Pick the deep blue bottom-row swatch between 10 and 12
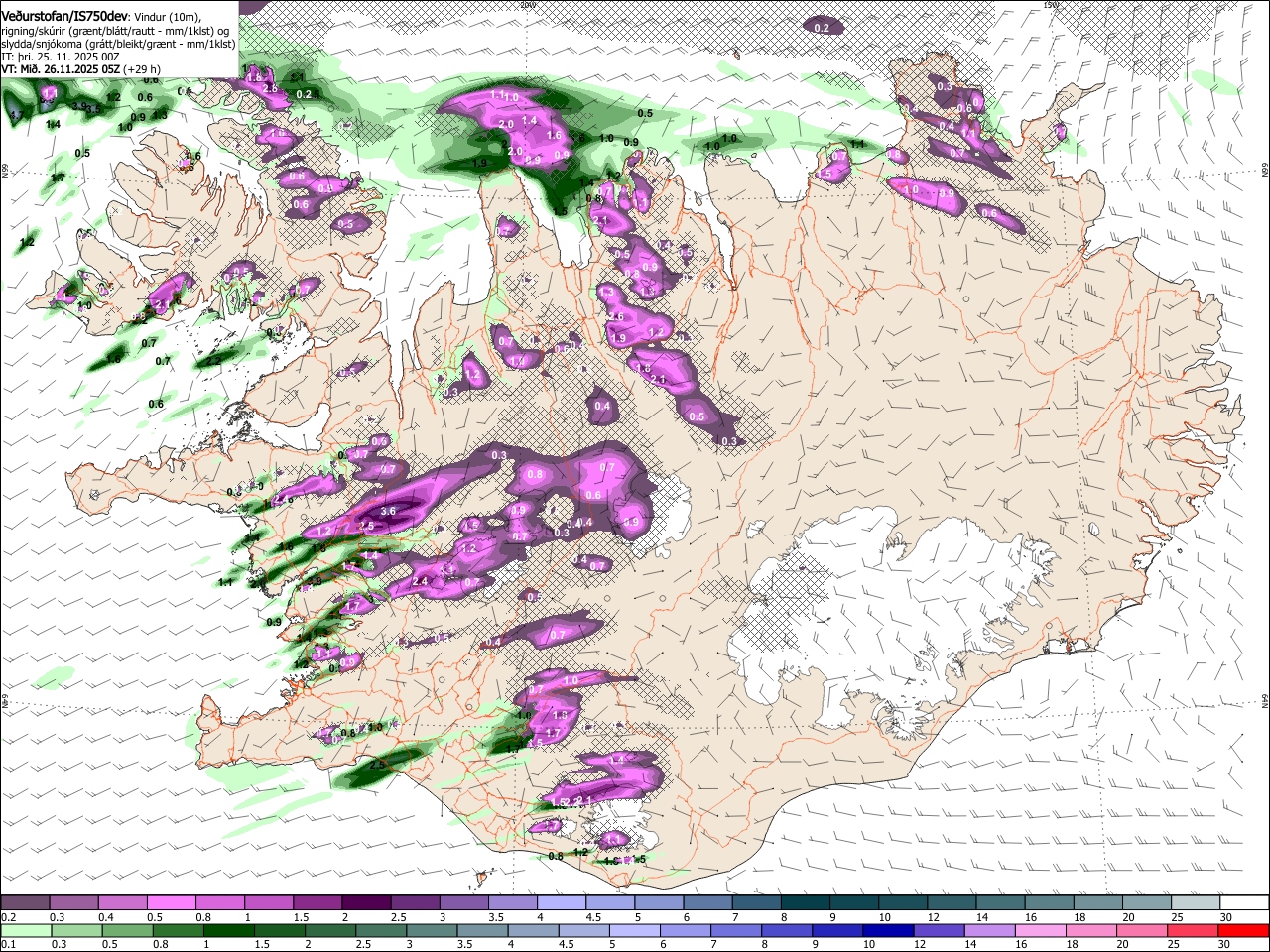 pos(889,930)
